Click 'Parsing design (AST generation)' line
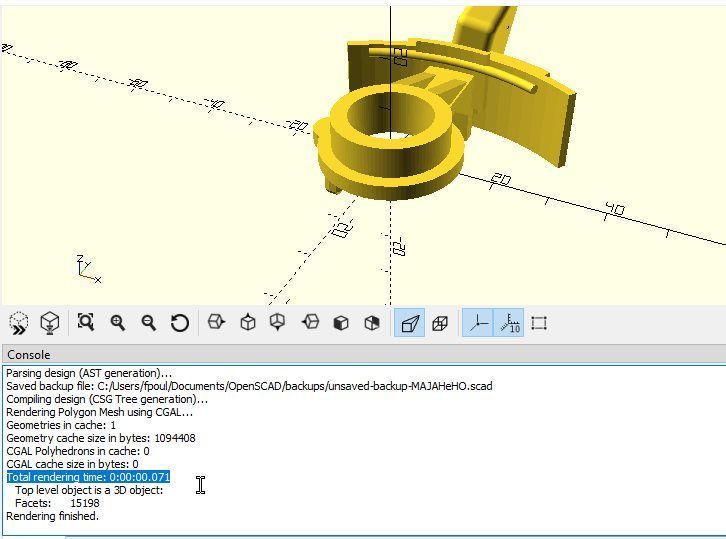Screen dimensions: 726x539 [89, 373]
